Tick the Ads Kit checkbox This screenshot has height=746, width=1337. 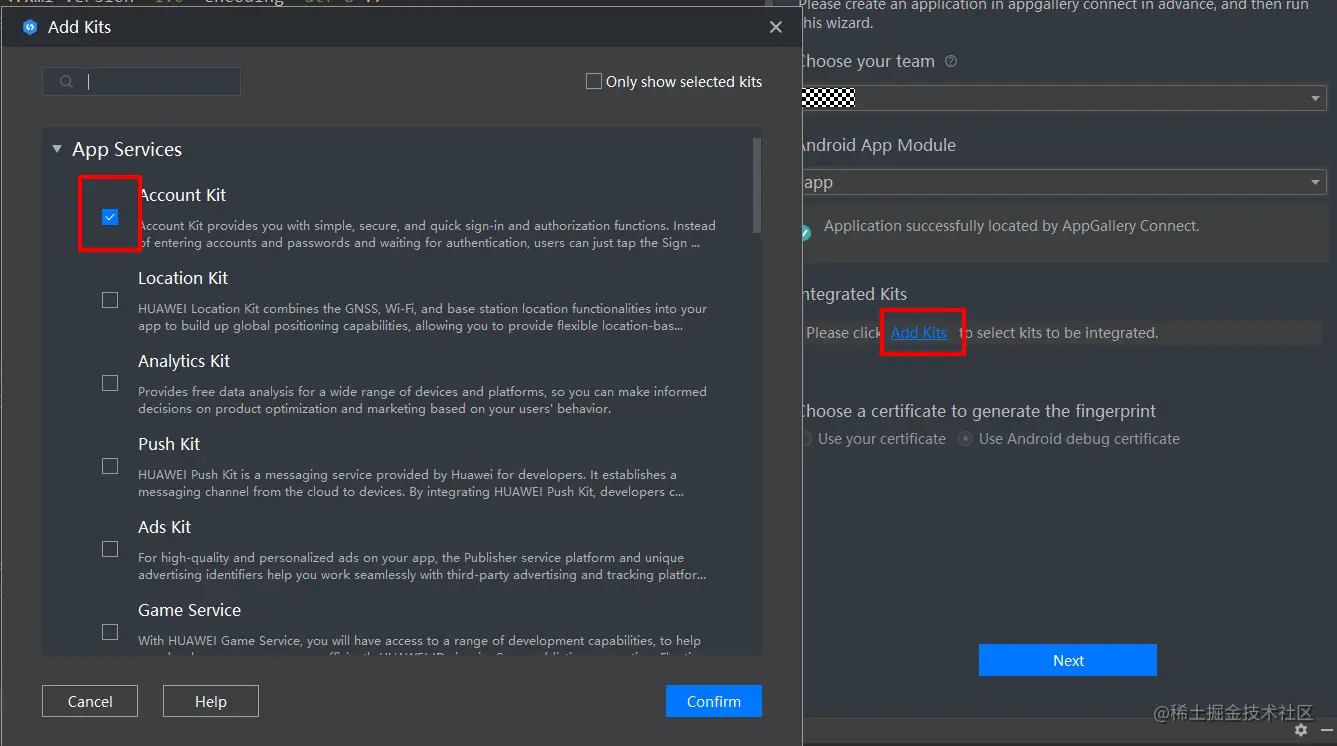click(110, 549)
